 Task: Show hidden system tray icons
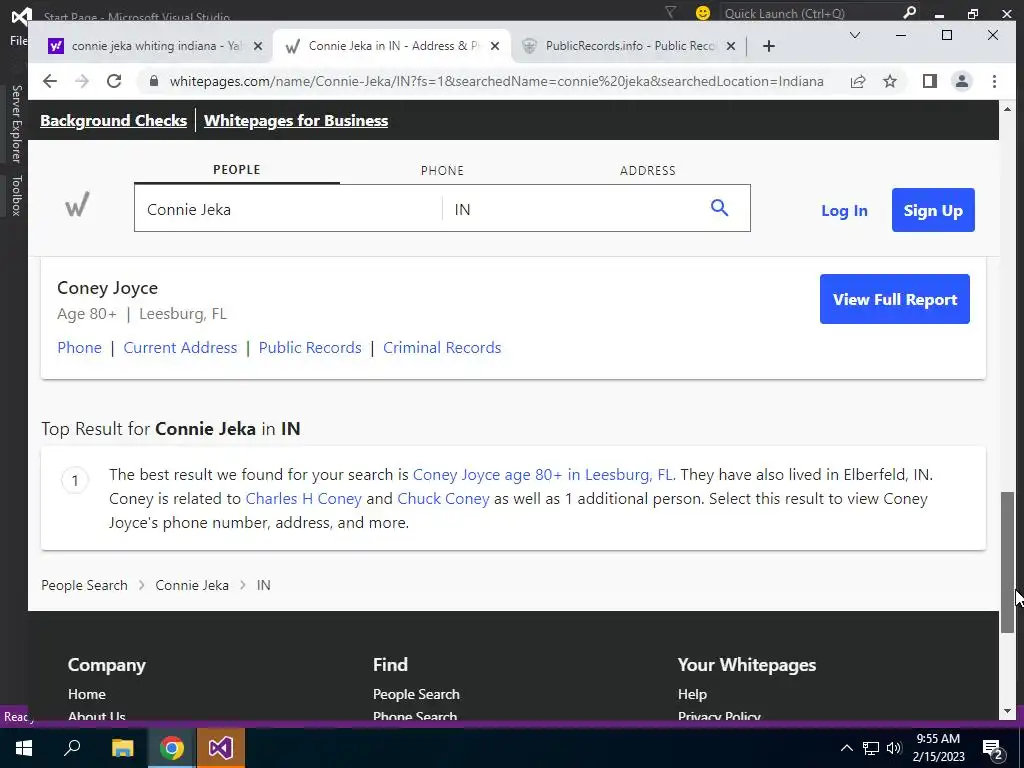[x=846, y=748]
